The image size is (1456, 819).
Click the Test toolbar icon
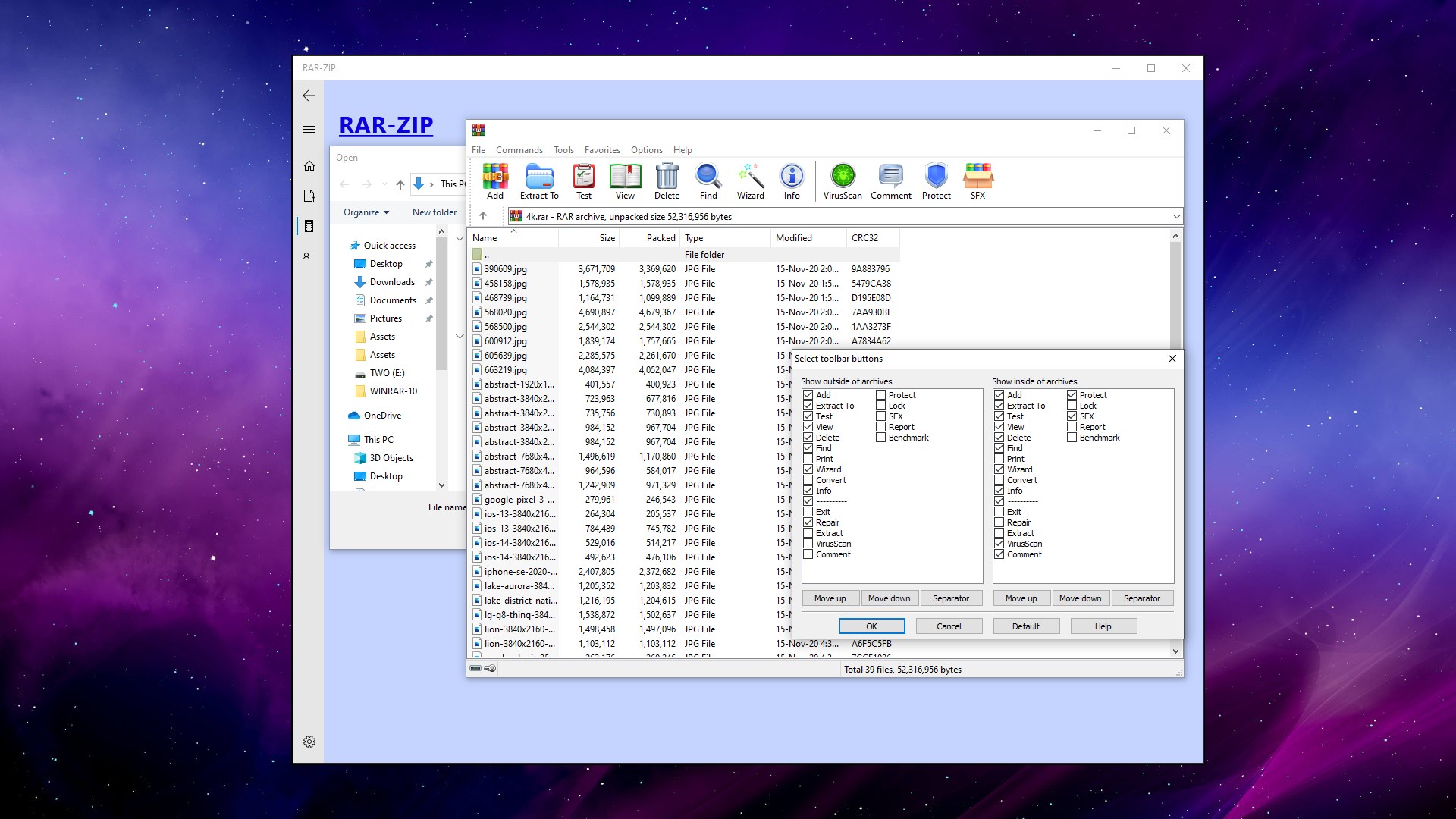[583, 178]
